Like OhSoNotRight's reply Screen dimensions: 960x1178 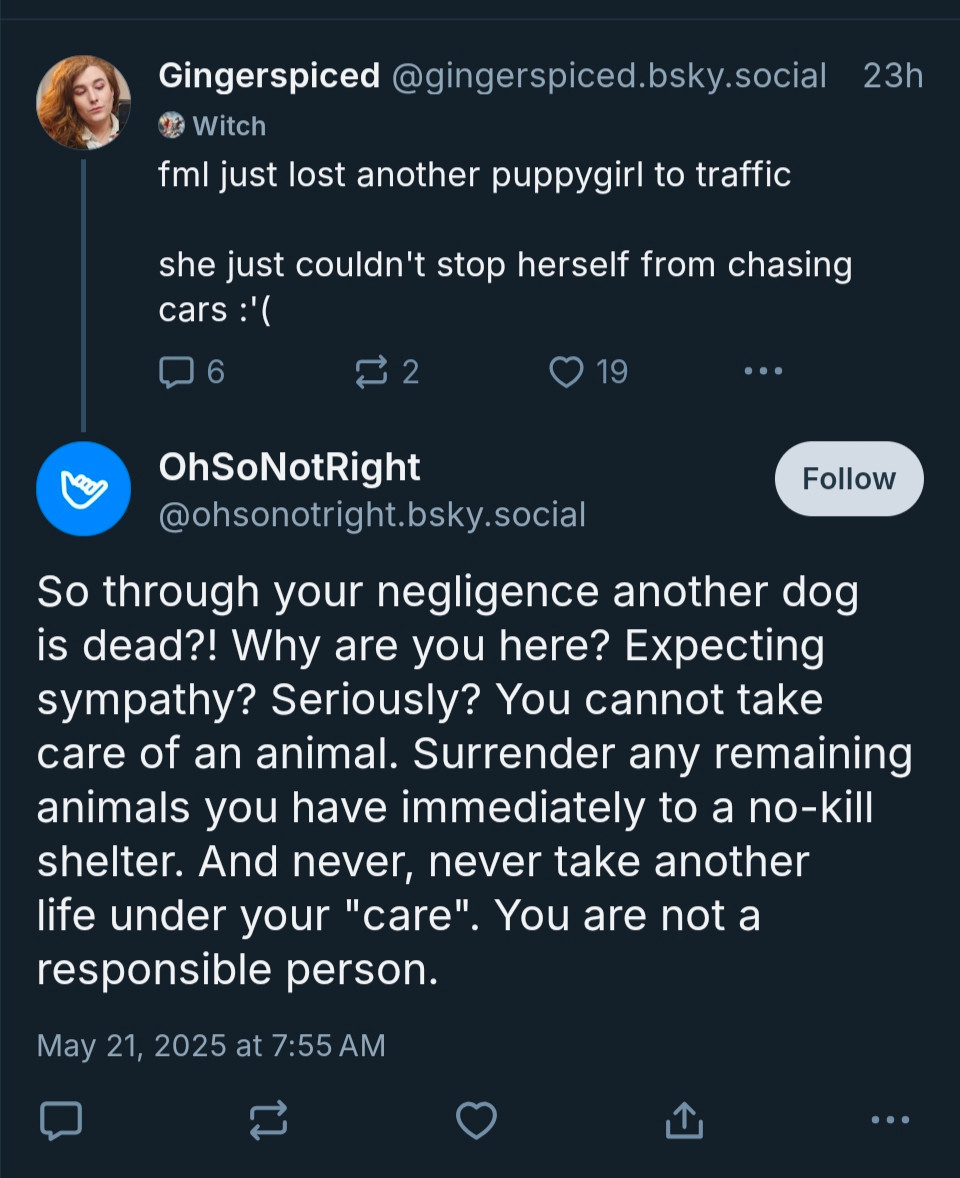476,1120
